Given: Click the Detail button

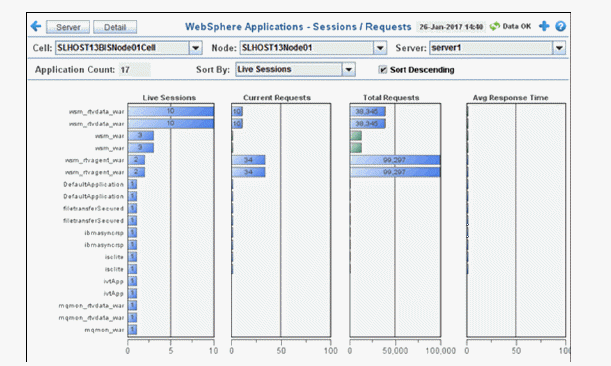Looking at the screenshot, I should 115,27.
